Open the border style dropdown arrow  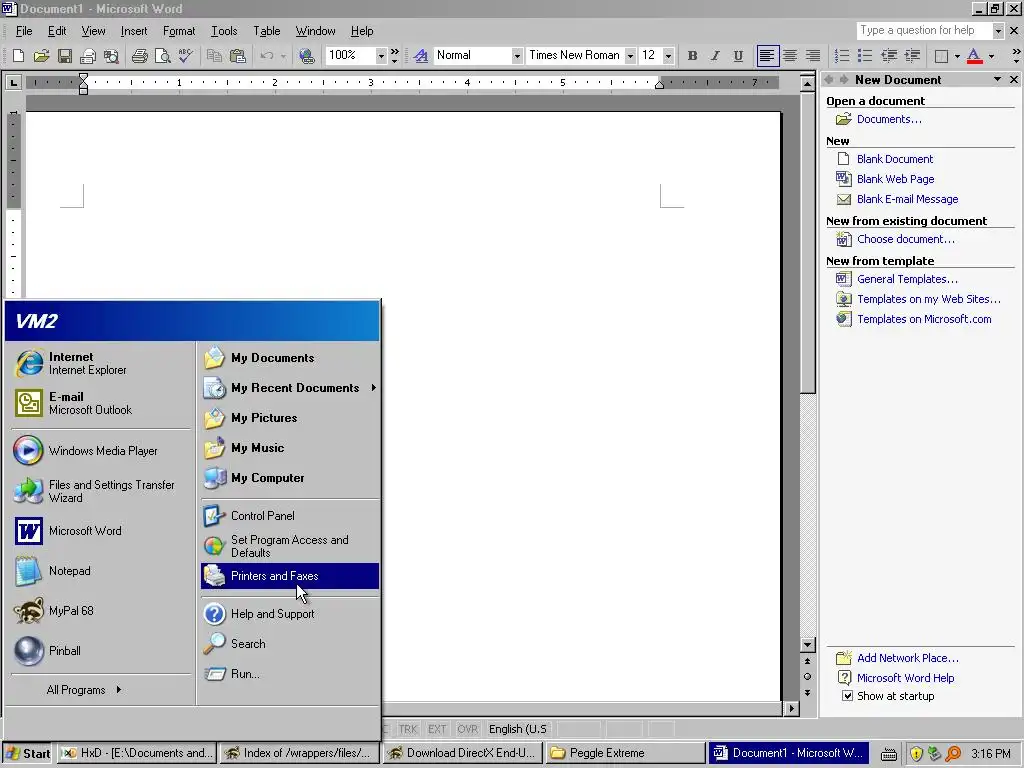pos(957,56)
